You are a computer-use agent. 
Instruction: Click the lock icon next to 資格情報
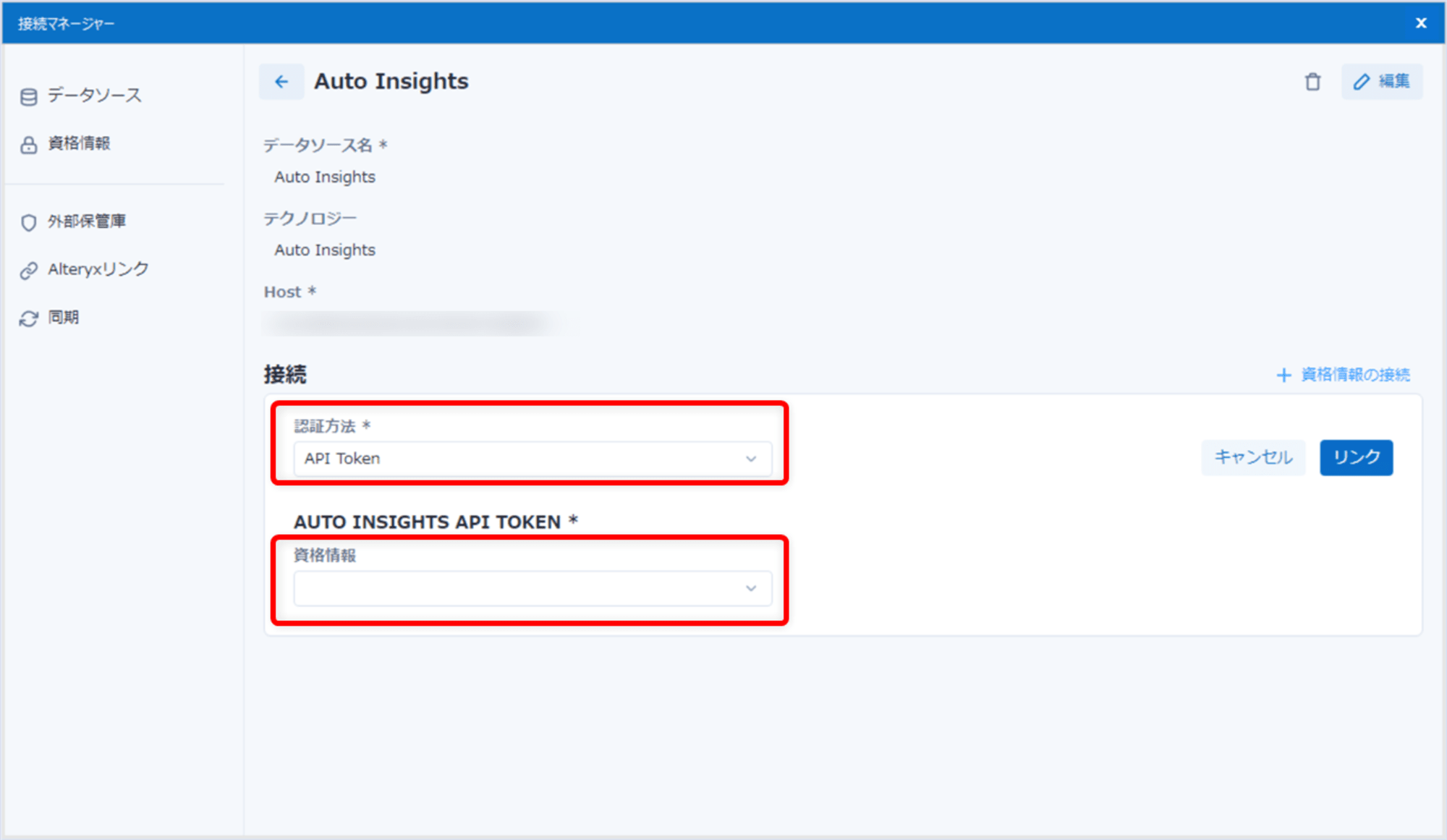(x=29, y=145)
